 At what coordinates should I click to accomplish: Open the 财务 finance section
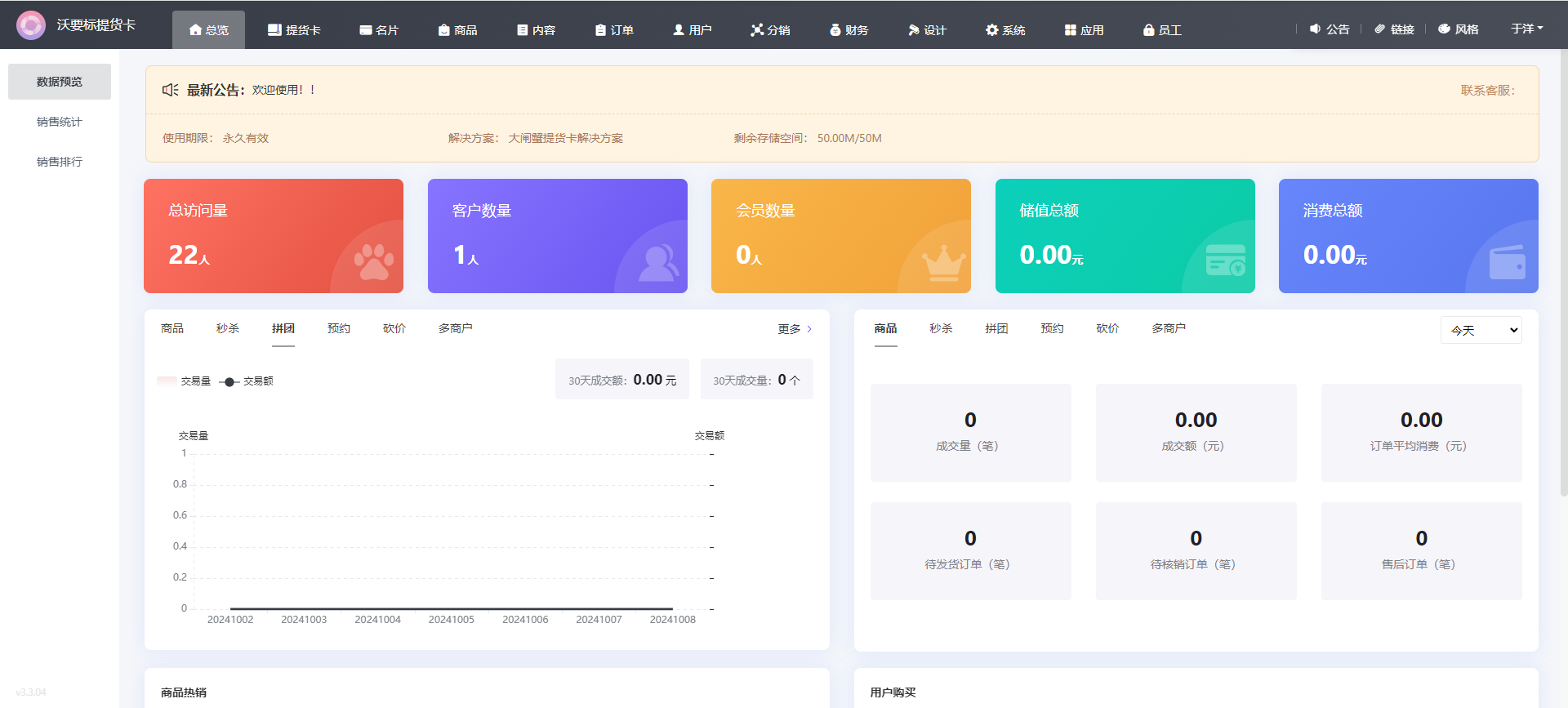pyautogui.click(x=849, y=30)
